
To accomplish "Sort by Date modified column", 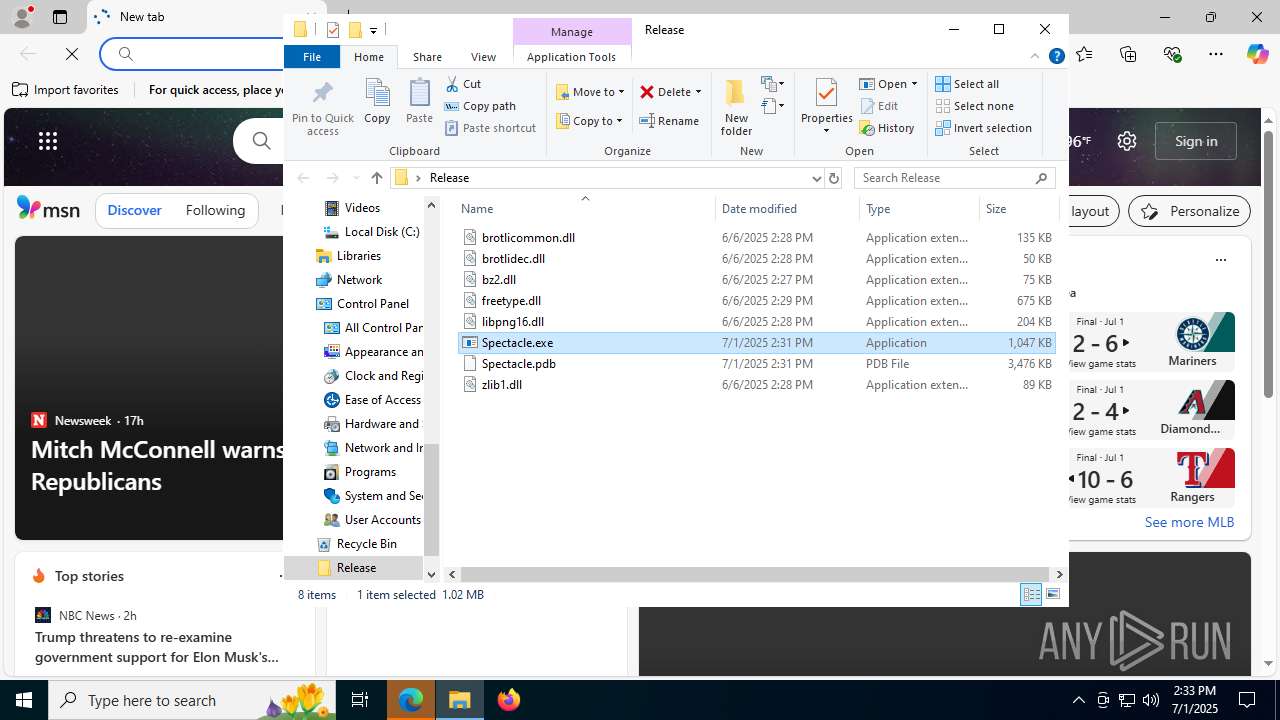I will click(787, 209).
